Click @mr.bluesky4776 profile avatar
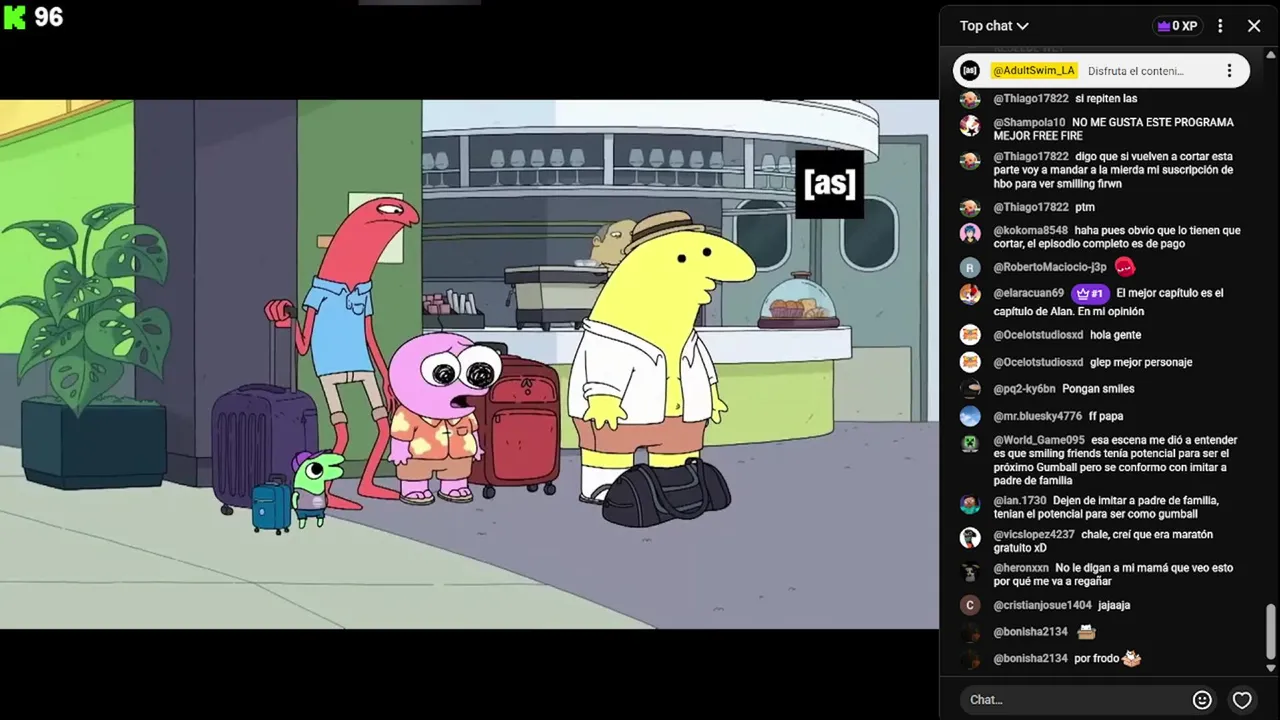Viewport: 1280px width, 720px height. click(970, 416)
